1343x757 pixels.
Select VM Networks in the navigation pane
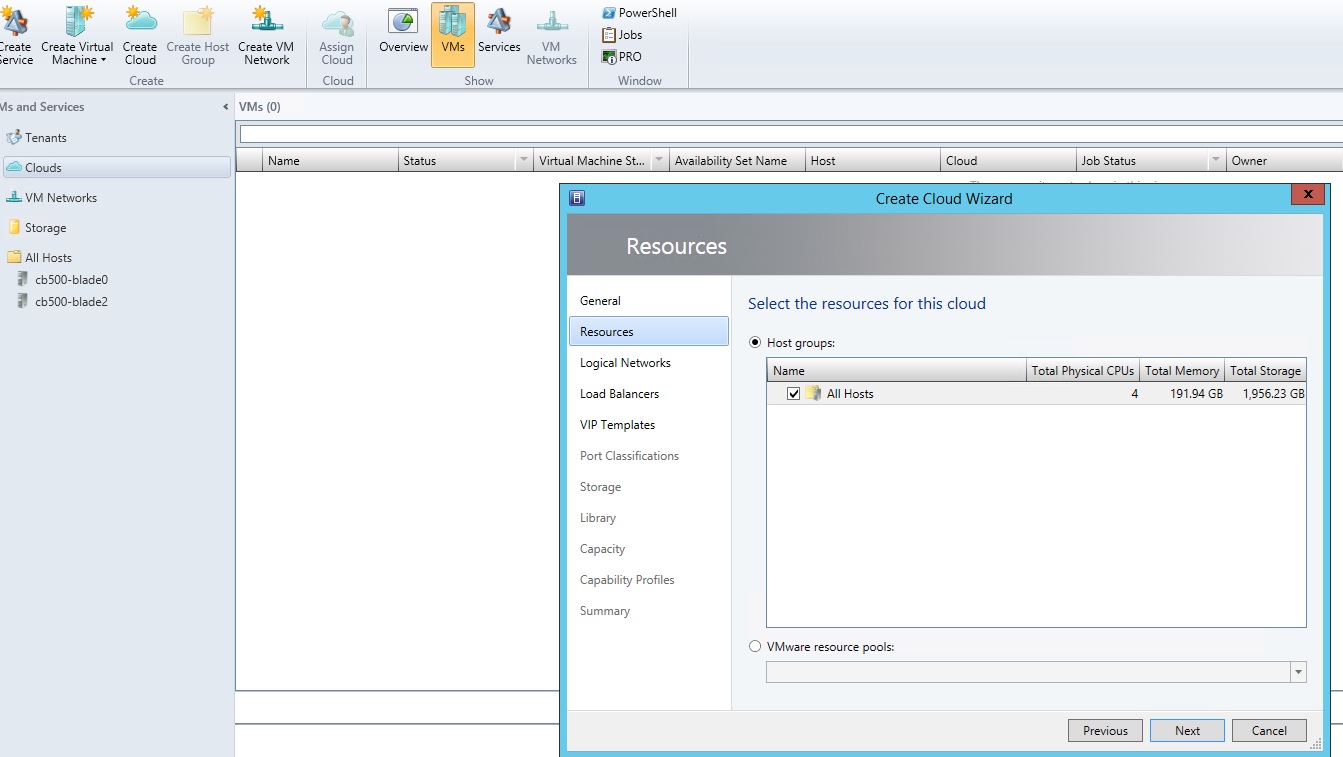[x=52, y=198]
